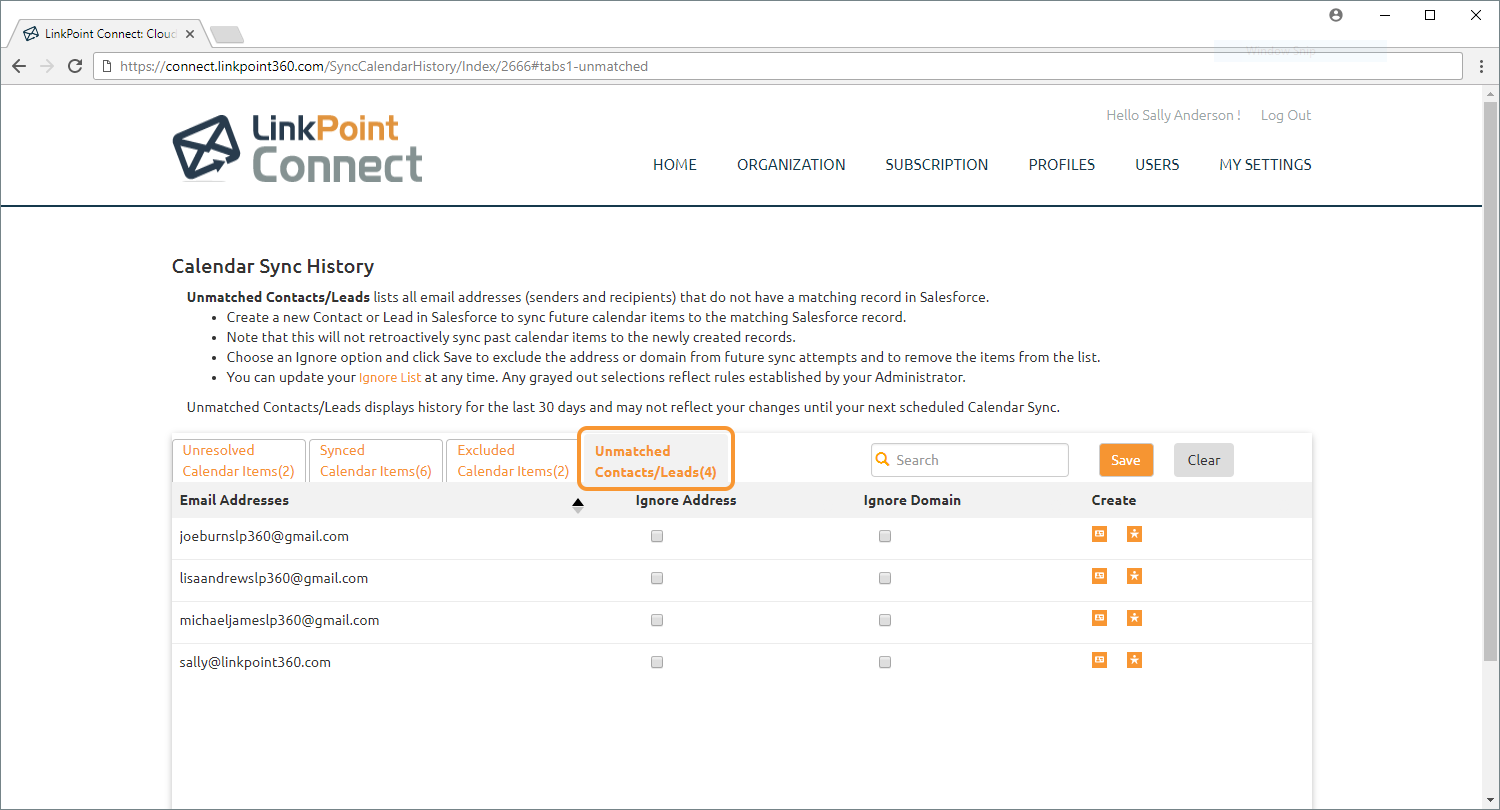Open a new browser tab
This screenshot has width=1500, height=810.
pos(227,35)
